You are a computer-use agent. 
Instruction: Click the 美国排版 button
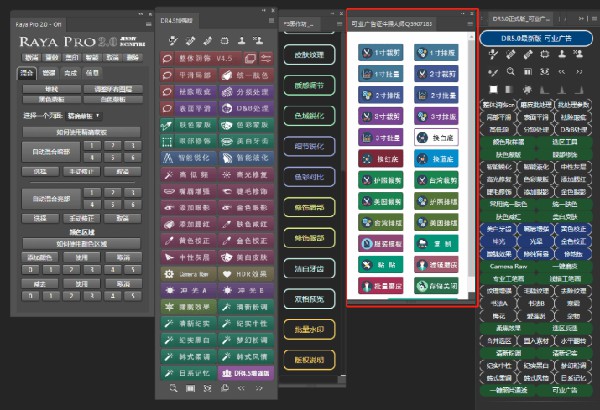(436, 222)
